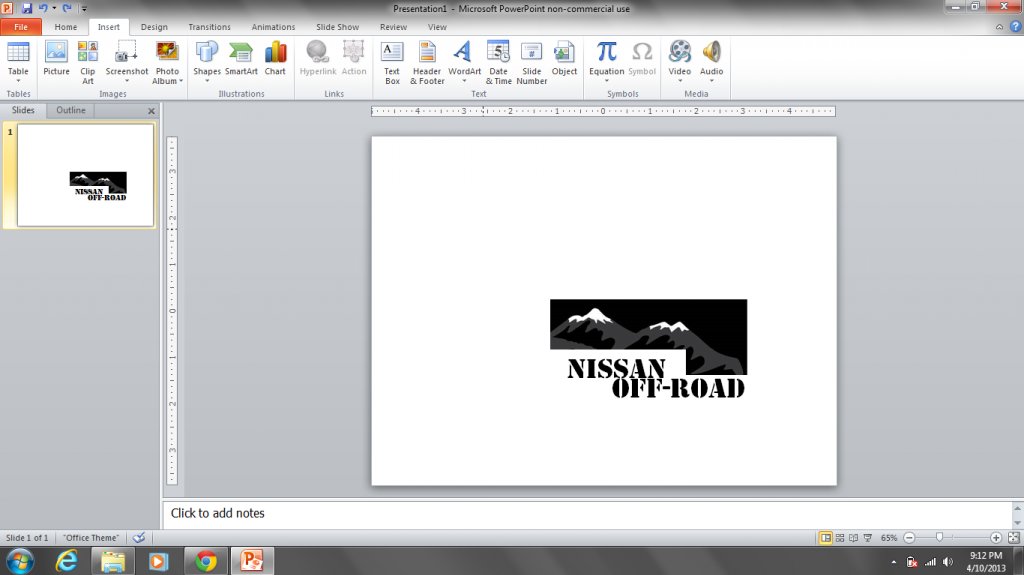Open the Slide Show tab
1024x575 pixels.
(337, 27)
